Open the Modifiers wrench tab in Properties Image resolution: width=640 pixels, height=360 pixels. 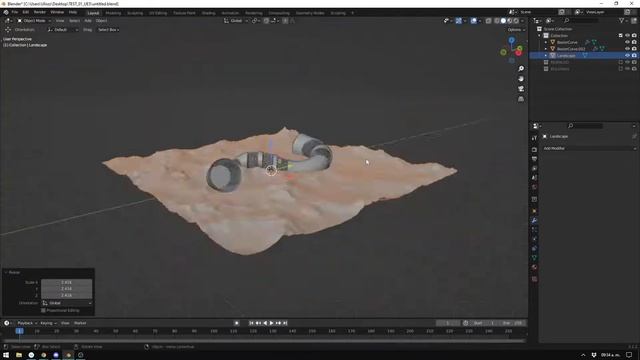[534, 220]
